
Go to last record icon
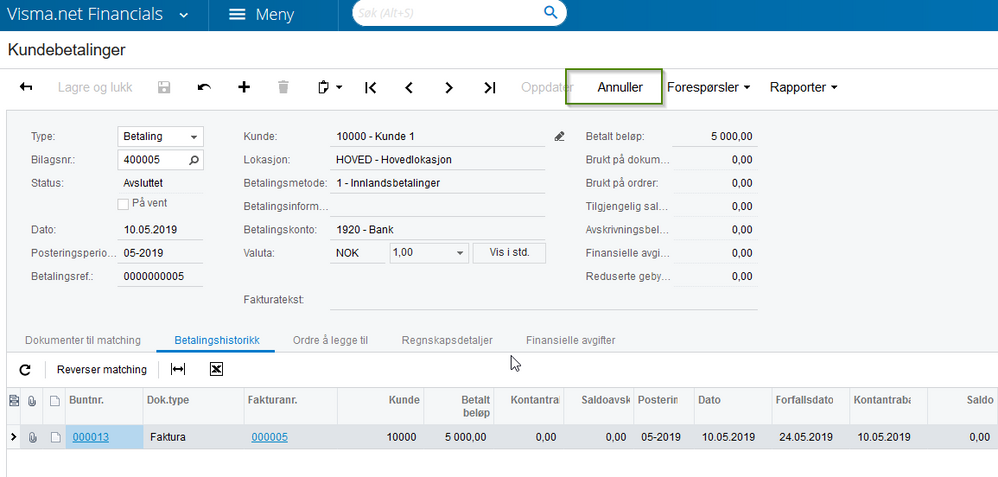(x=489, y=88)
